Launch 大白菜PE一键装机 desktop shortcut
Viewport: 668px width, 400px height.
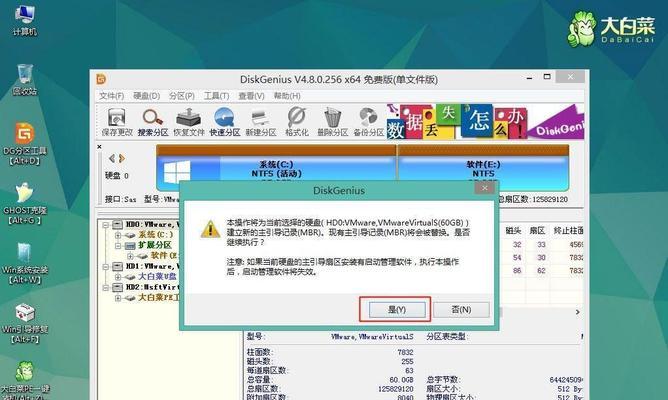click(x=25, y=379)
